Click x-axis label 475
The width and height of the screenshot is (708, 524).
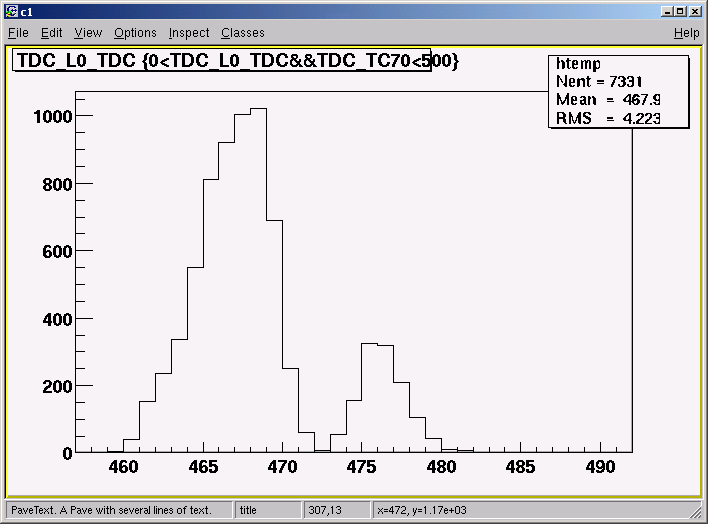pos(362,467)
